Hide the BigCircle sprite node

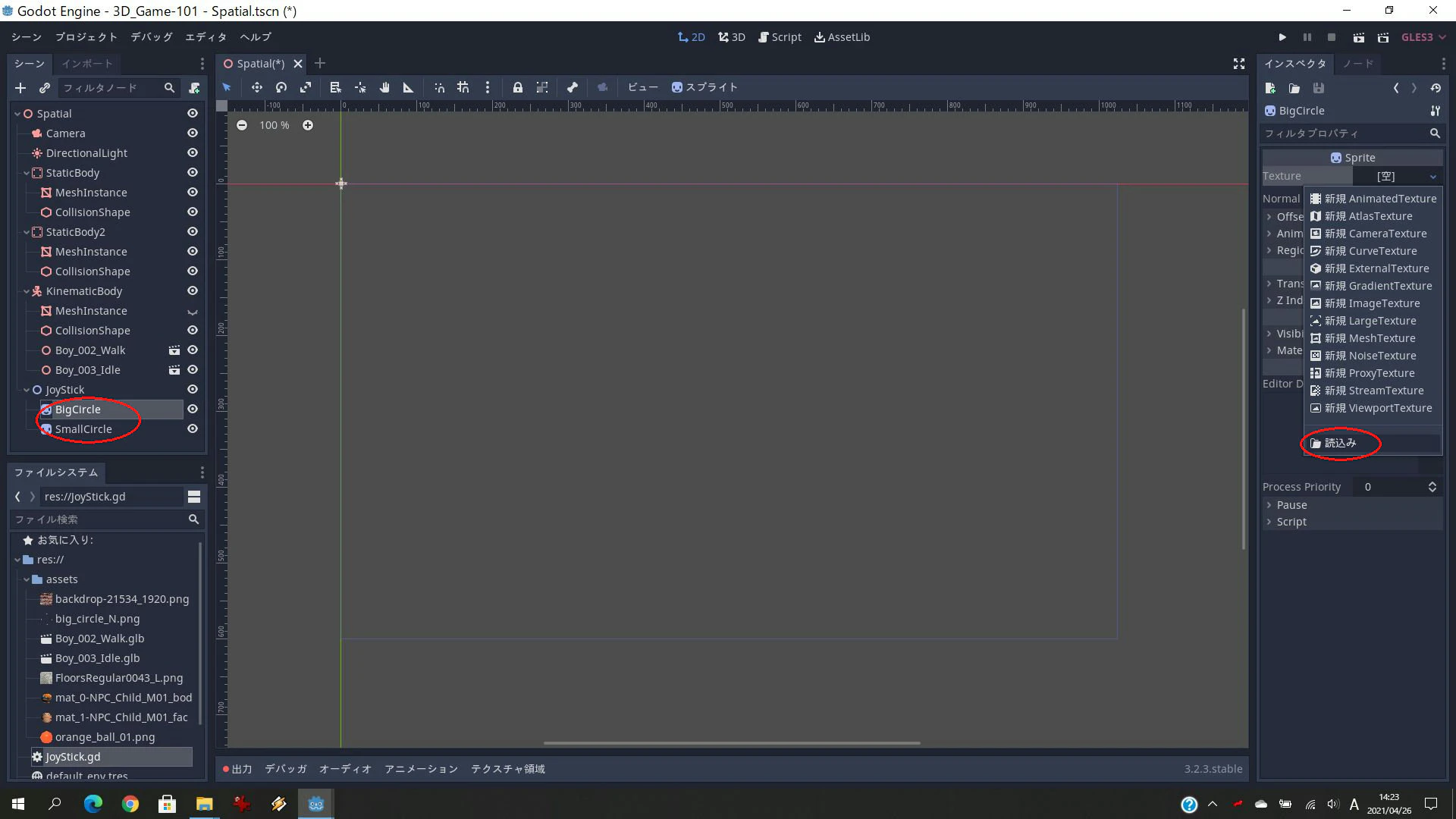(x=193, y=409)
